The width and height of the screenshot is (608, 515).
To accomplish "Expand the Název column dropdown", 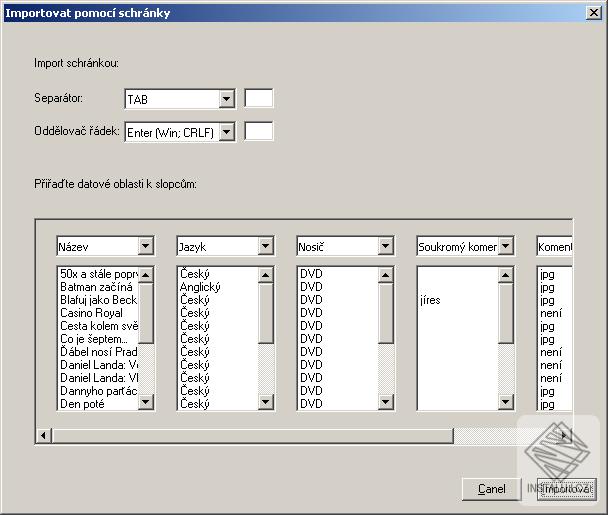I will click(145, 246).
